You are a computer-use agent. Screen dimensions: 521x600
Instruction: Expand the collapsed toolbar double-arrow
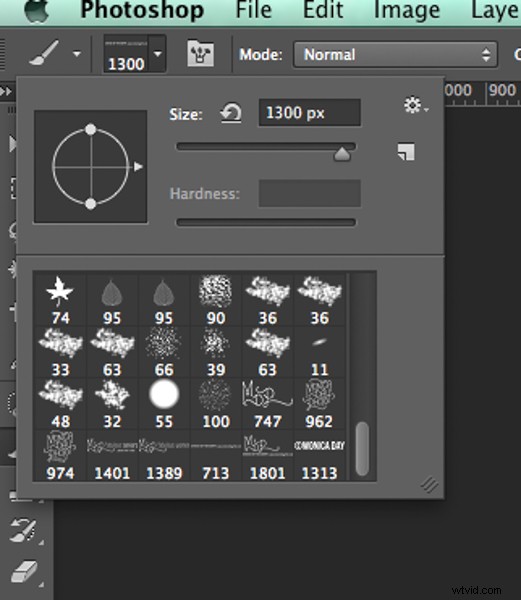click(6, 91)
